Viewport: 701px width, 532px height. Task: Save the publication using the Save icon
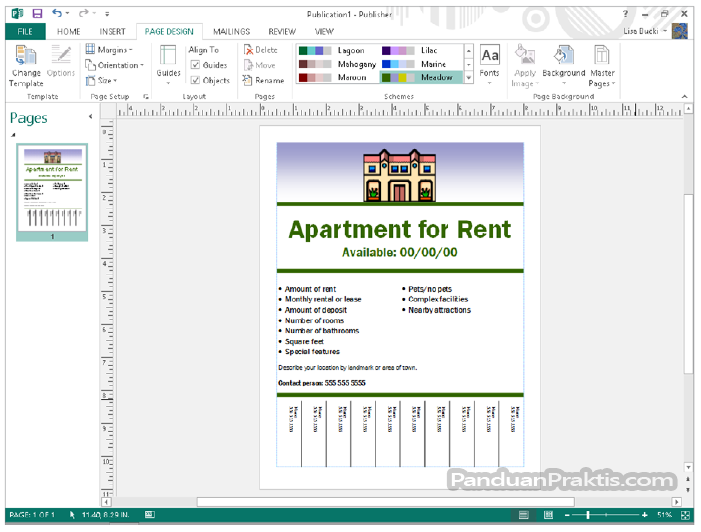pyautogui.click(x=37, y=14)
